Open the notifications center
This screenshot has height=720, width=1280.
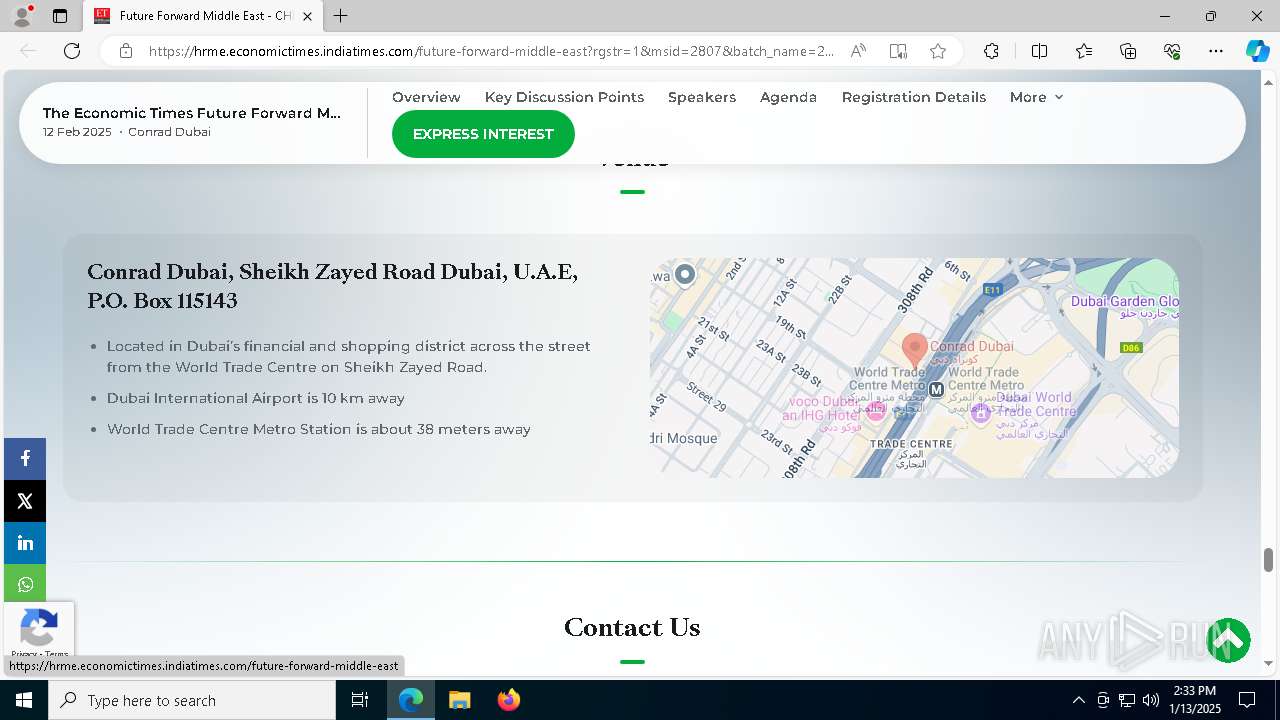pos(1247,700)
